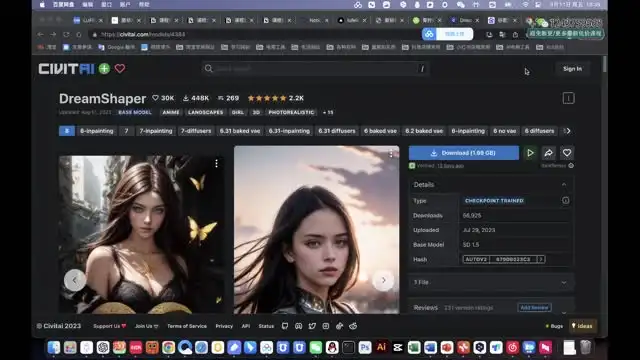Viewport: 640px width, 360px height.
Task: Expand the Reviews section chevron
Action: [564, 312]
